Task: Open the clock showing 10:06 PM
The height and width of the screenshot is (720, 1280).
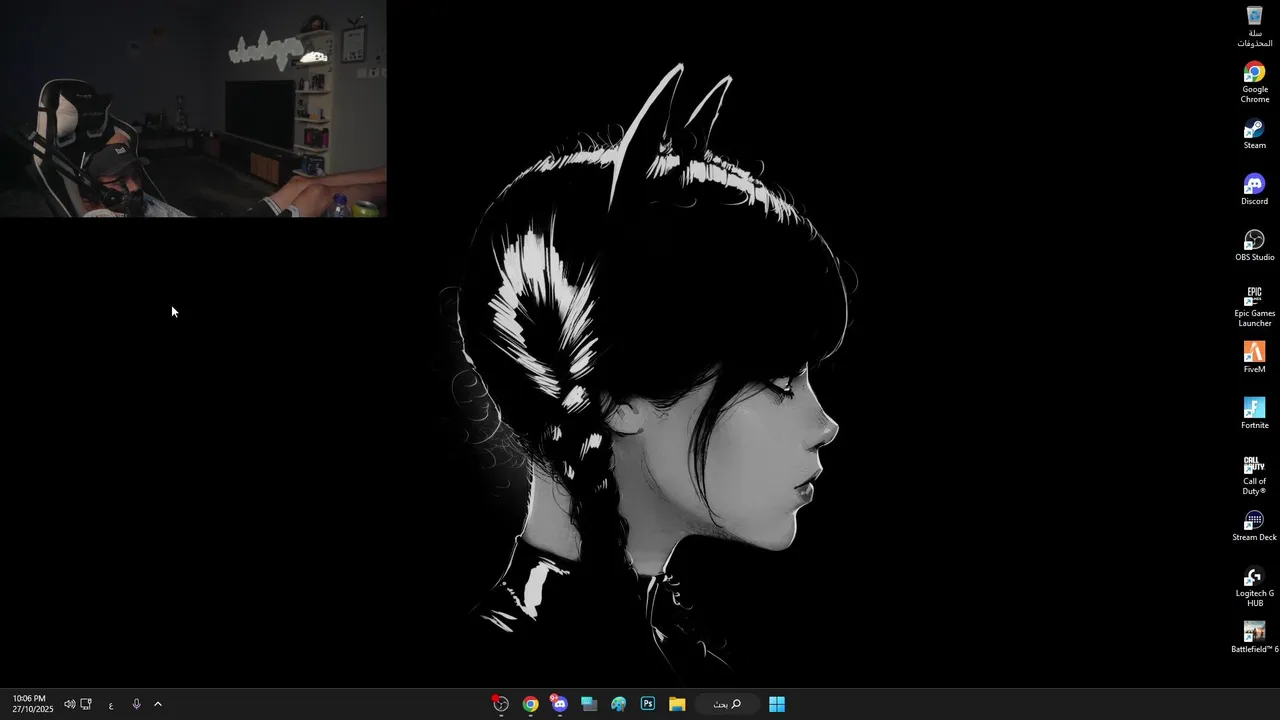Action: tap(32, 704)
